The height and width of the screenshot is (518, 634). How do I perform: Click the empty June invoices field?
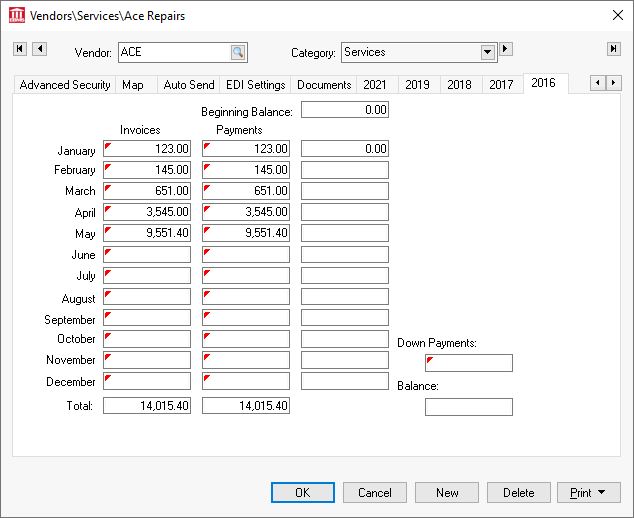[x=147, y=254]
